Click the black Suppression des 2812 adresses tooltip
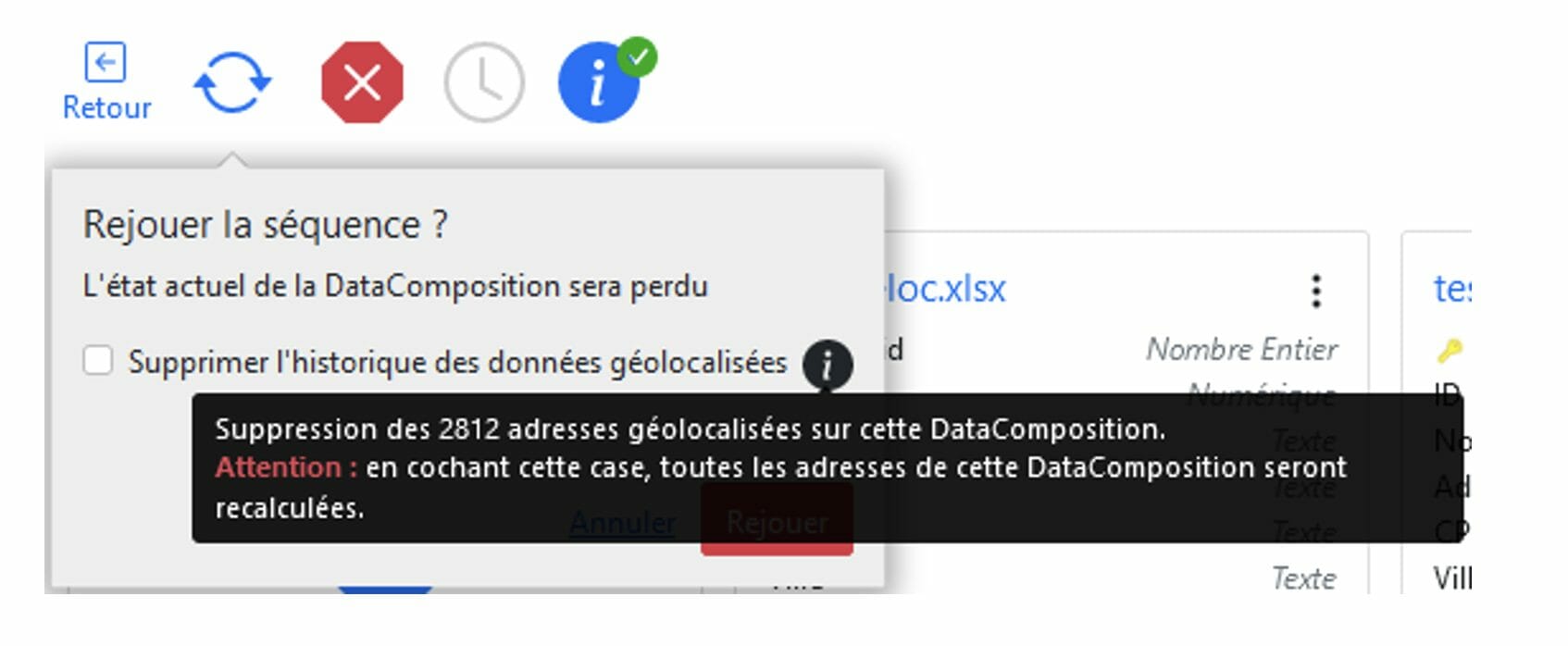 (827, 468)
